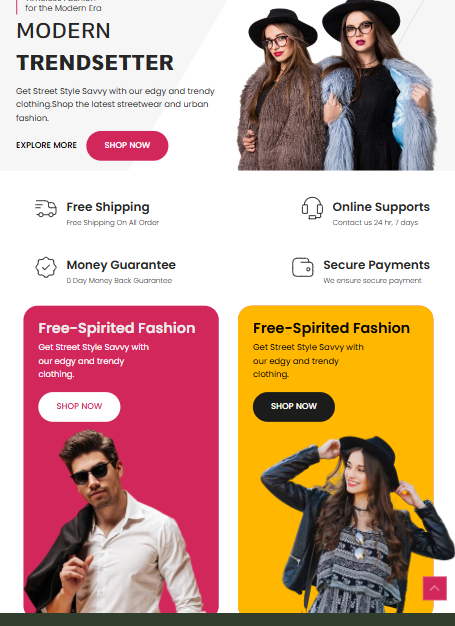Select the Secure Payments heading
This screenshot has height=626, width=455.
376,265
